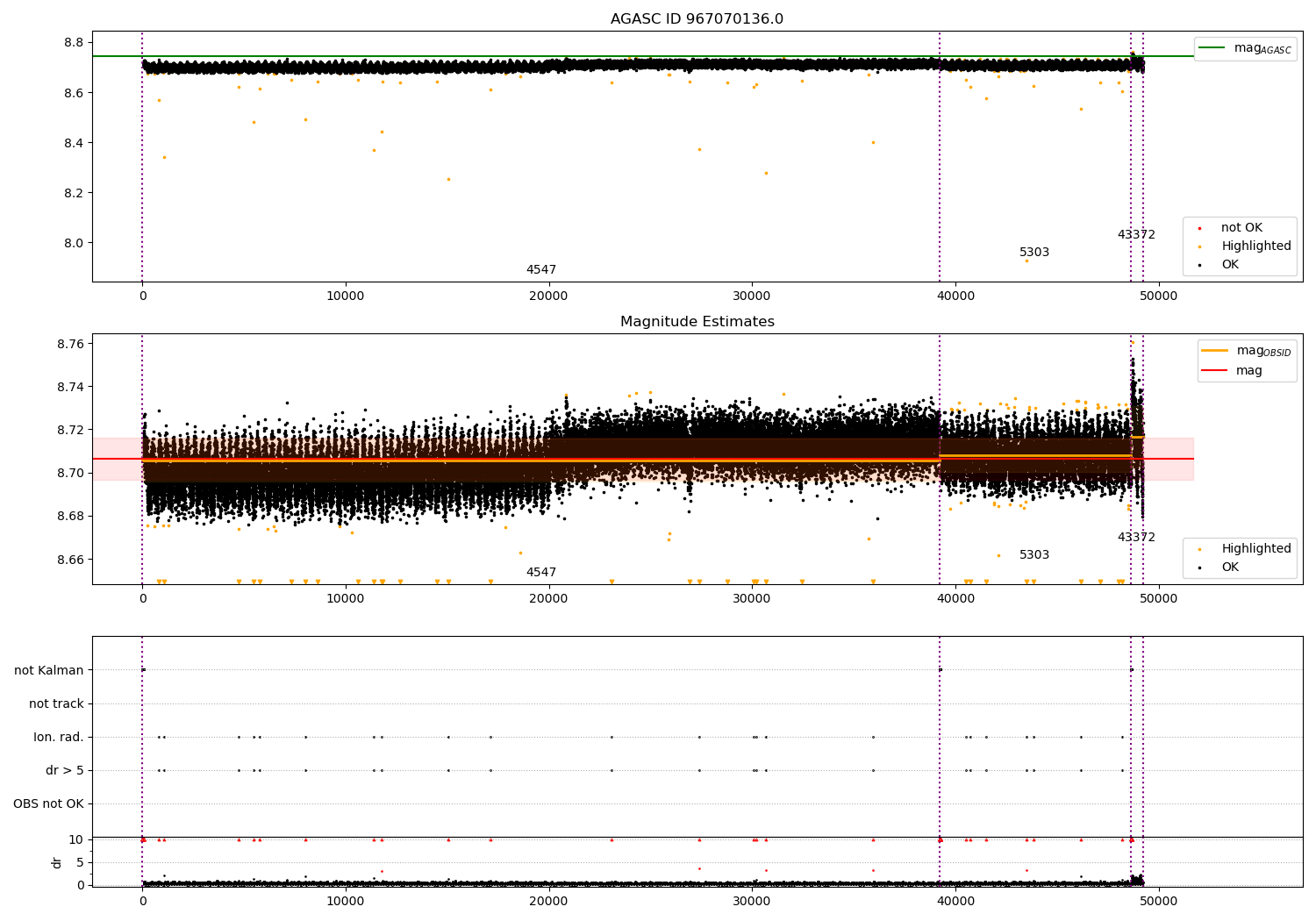Click the '8.66' y-axis tick label
The height and width of the screenshot is (921, 1316).
[70, 560]
